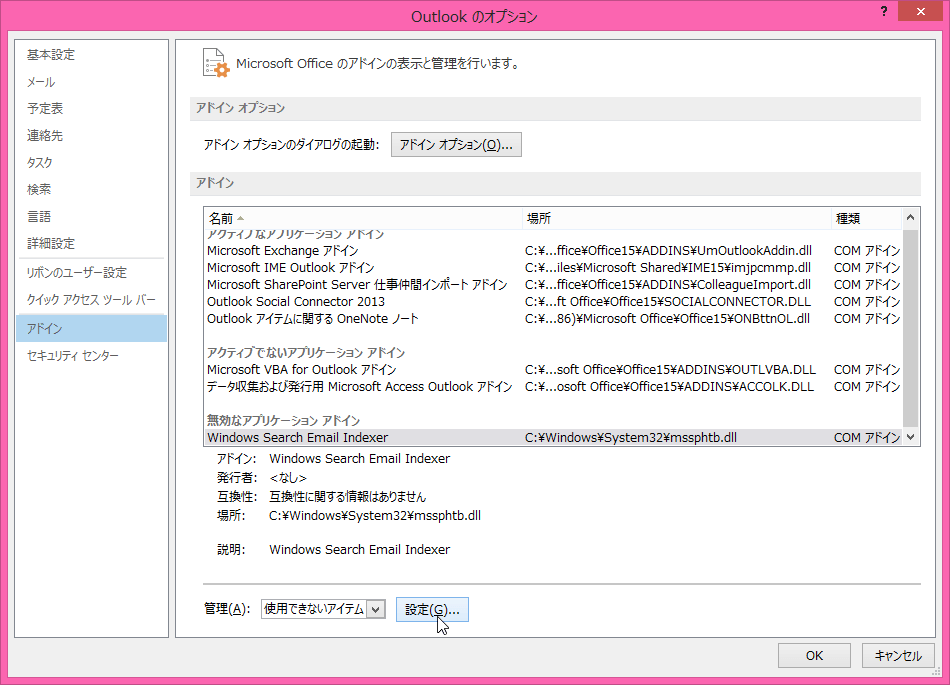Click the 互換性に関する情報はありません text
Viewport: 950px width, 685px height.
(348, 497)
